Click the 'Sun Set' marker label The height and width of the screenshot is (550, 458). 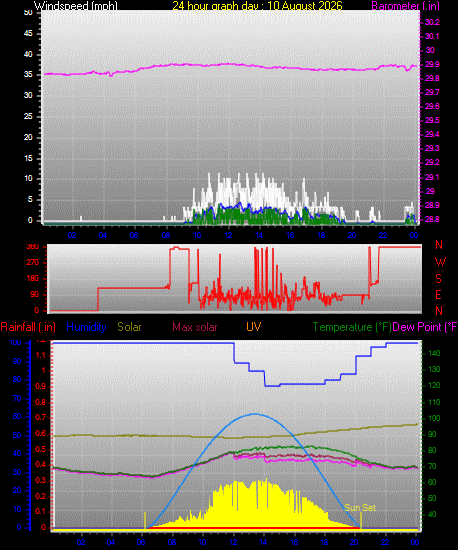coord(359,508)
